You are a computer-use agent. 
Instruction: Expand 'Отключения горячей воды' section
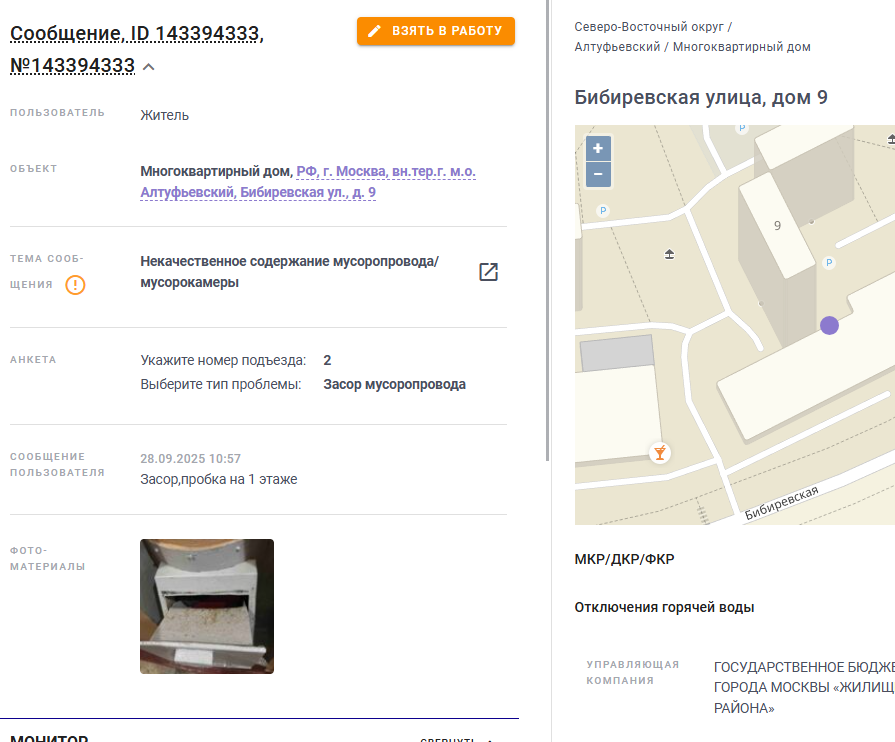[x=664, y=607]
